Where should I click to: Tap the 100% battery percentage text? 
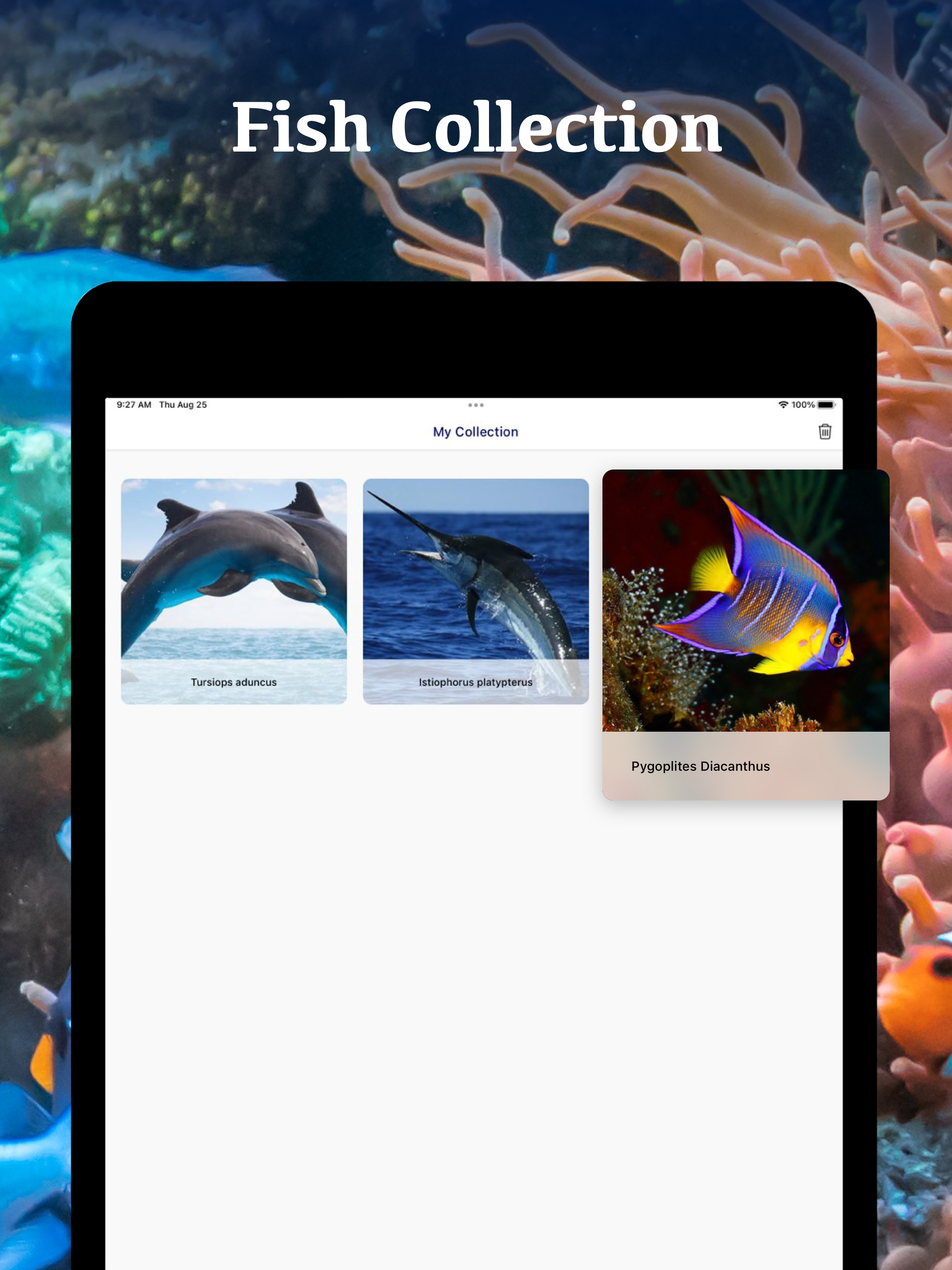click(x=802, y=405)
